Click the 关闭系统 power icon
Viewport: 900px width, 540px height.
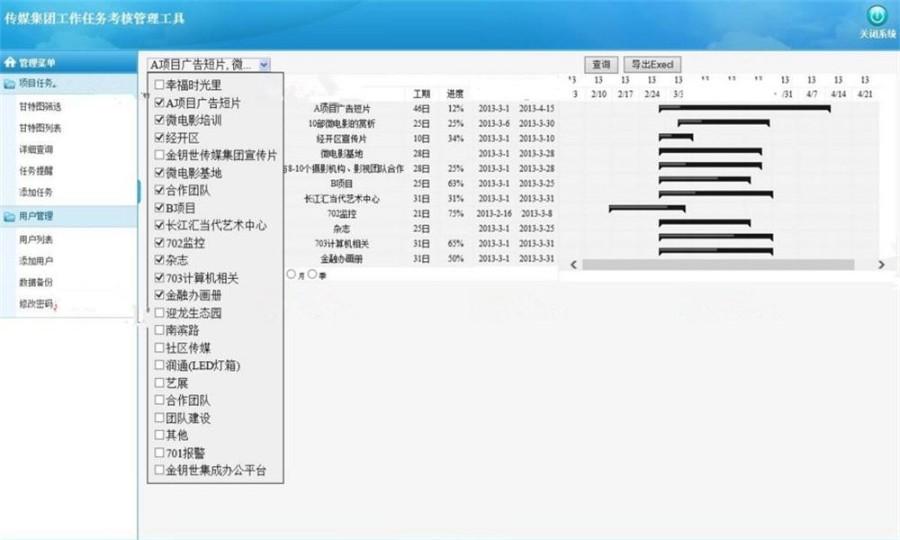[876, 15]
